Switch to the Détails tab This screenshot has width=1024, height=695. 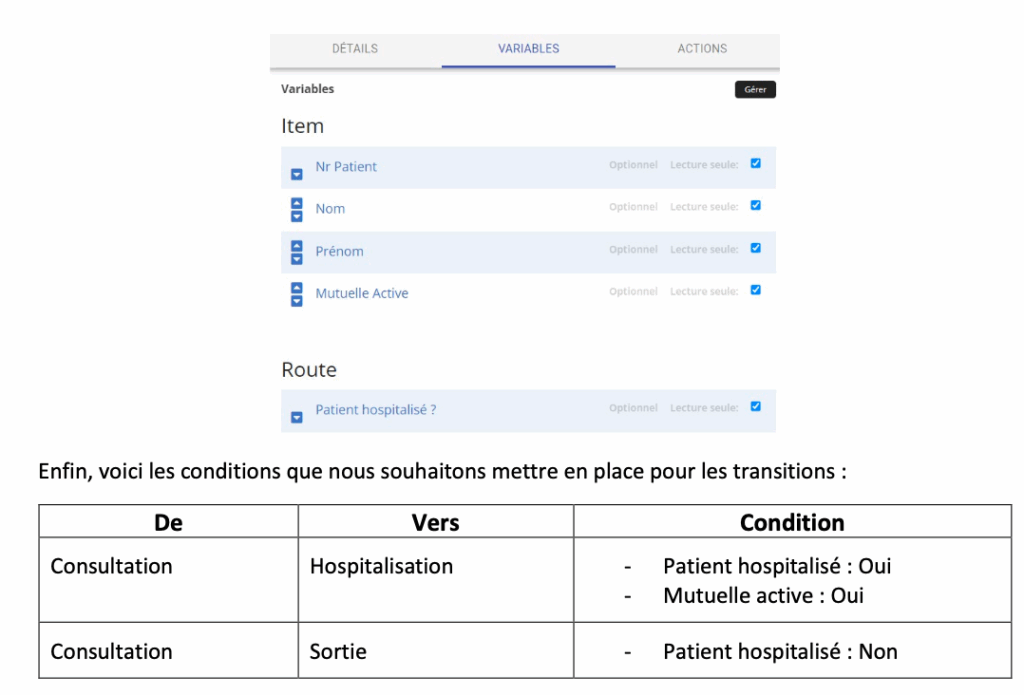point(355,48)
